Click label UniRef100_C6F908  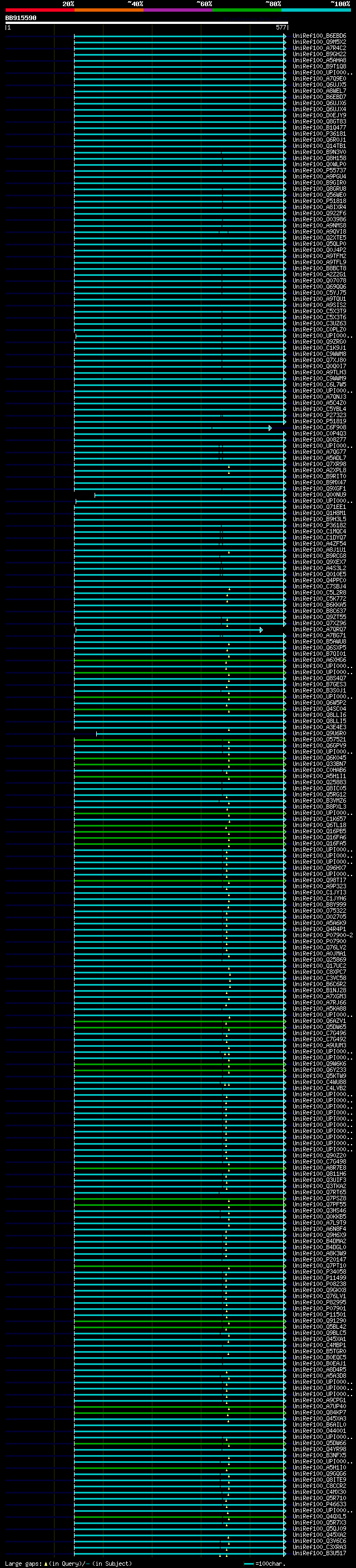pos(319,427)
